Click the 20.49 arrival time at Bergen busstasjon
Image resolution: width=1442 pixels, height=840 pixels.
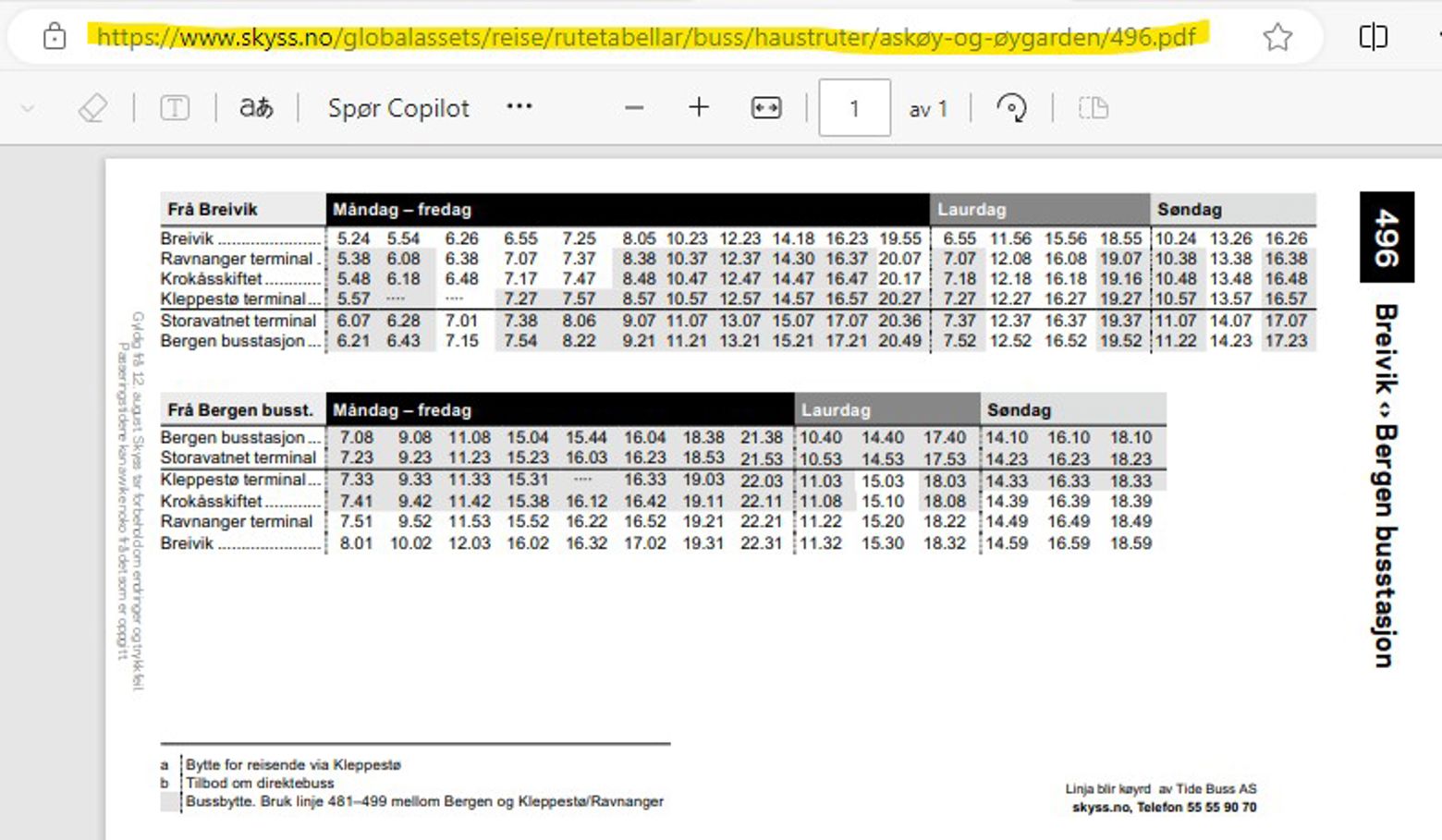(x=899, y=341)
